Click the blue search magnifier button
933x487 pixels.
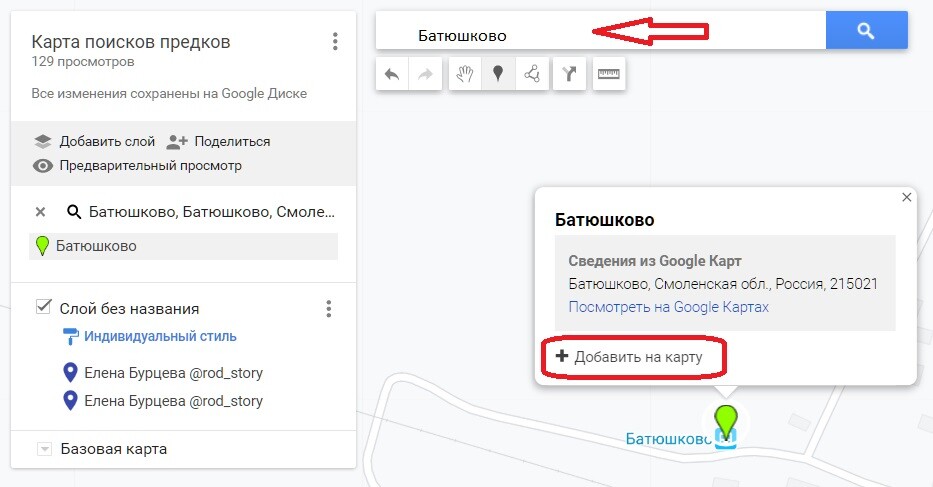pos(866,31)
